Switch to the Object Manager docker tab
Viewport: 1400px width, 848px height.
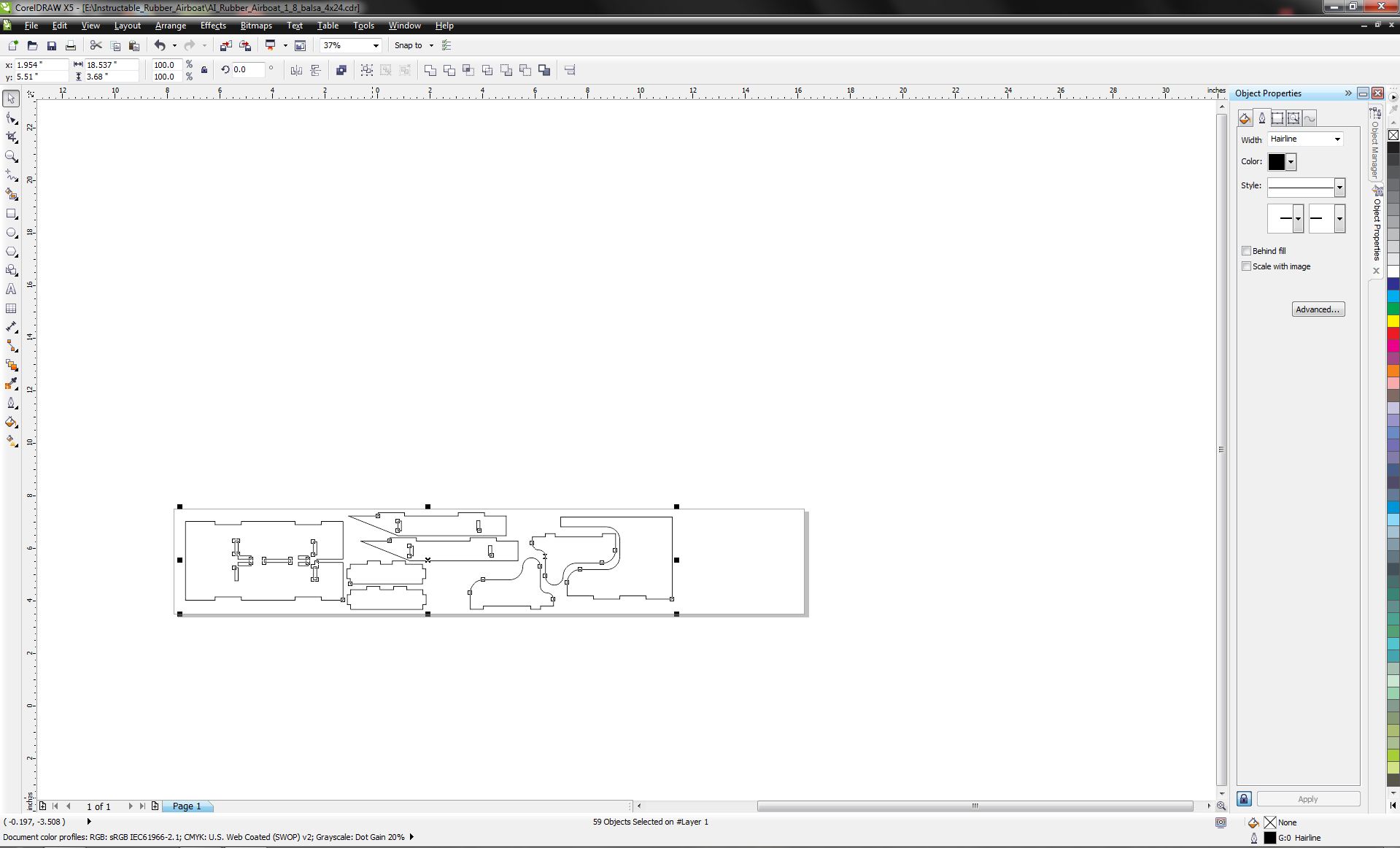pos(1376,144)
